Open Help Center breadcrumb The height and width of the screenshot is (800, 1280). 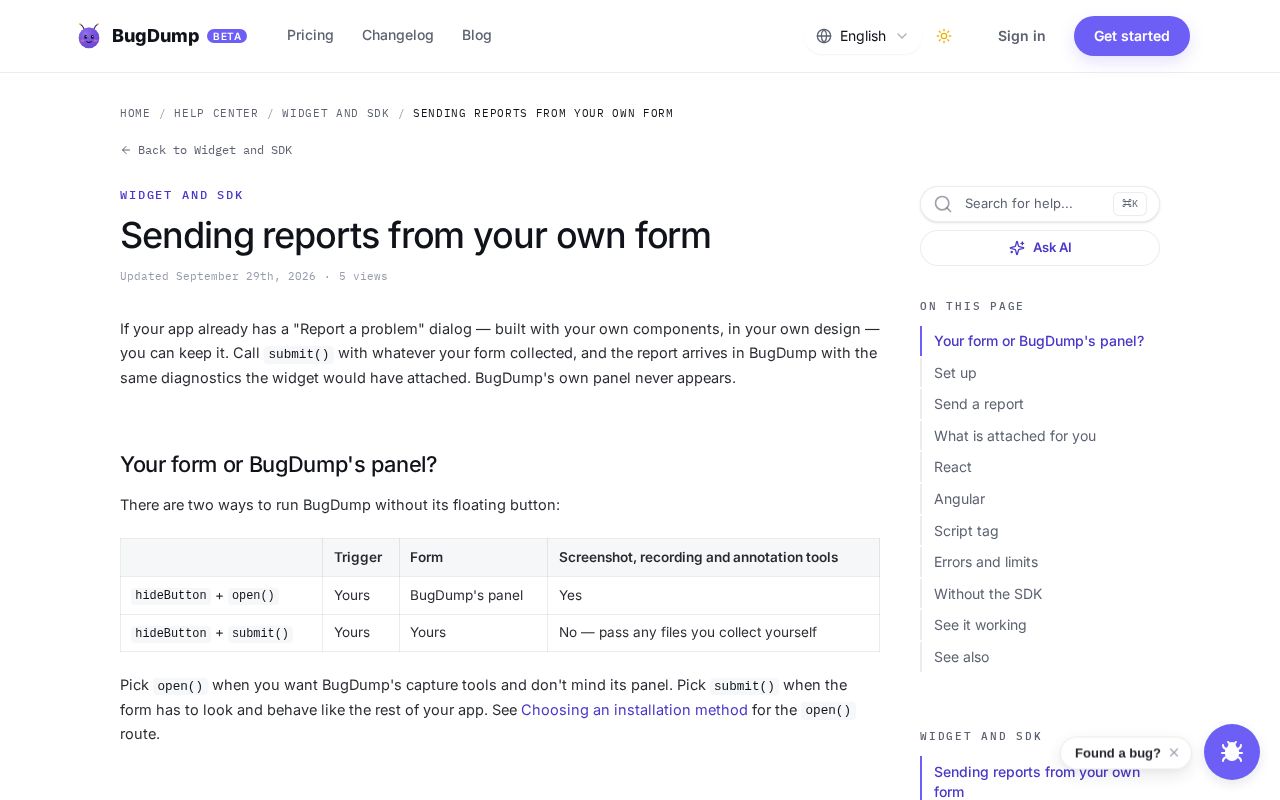click(x=216, y=113)
